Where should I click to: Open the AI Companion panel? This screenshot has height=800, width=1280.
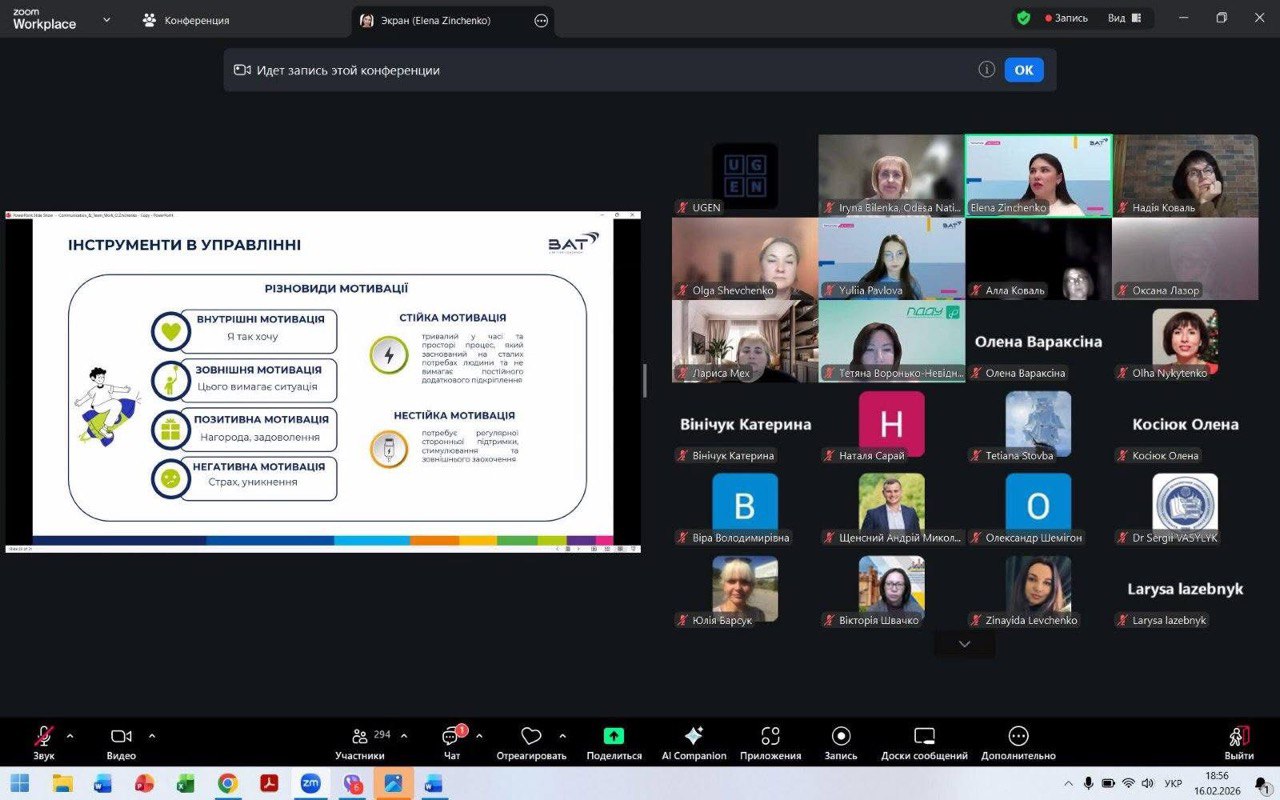pos(693,737)
